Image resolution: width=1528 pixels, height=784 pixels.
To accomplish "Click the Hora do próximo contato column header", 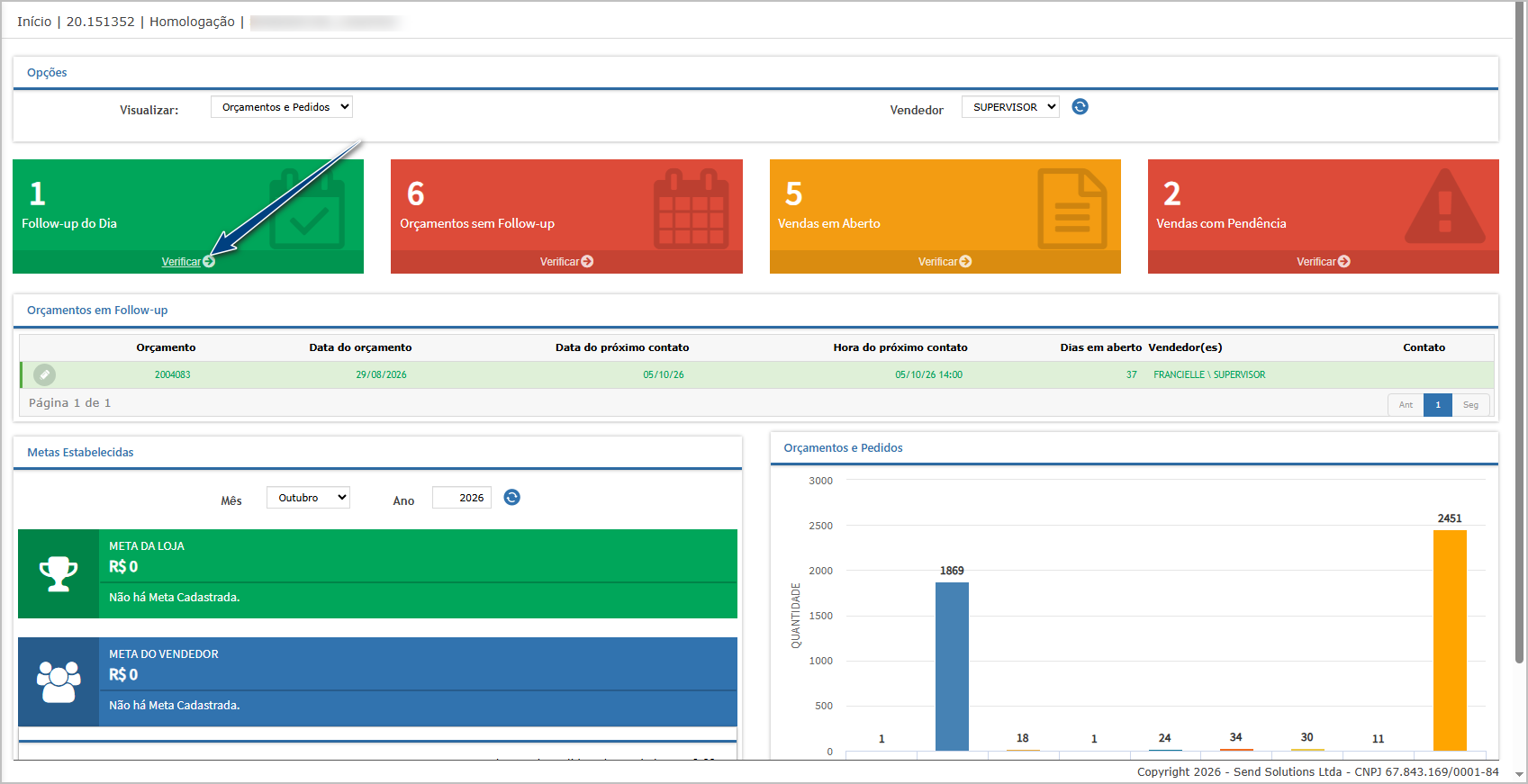I will coord(900,347).
